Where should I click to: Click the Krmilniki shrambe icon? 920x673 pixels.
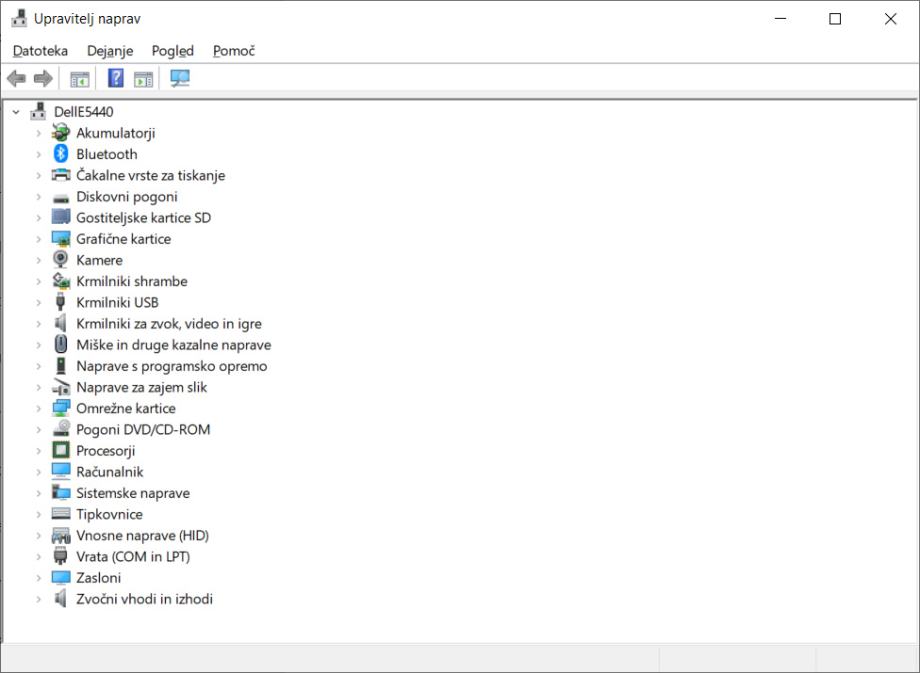(x=60, y=281)
